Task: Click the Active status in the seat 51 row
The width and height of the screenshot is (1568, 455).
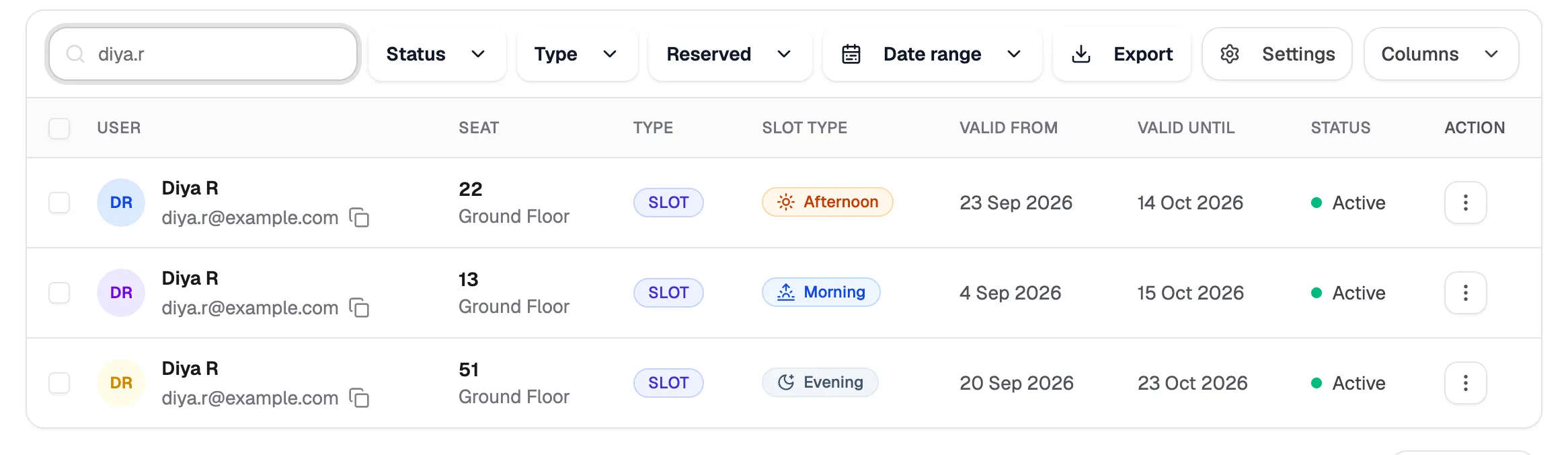Action: (1348, 383)
